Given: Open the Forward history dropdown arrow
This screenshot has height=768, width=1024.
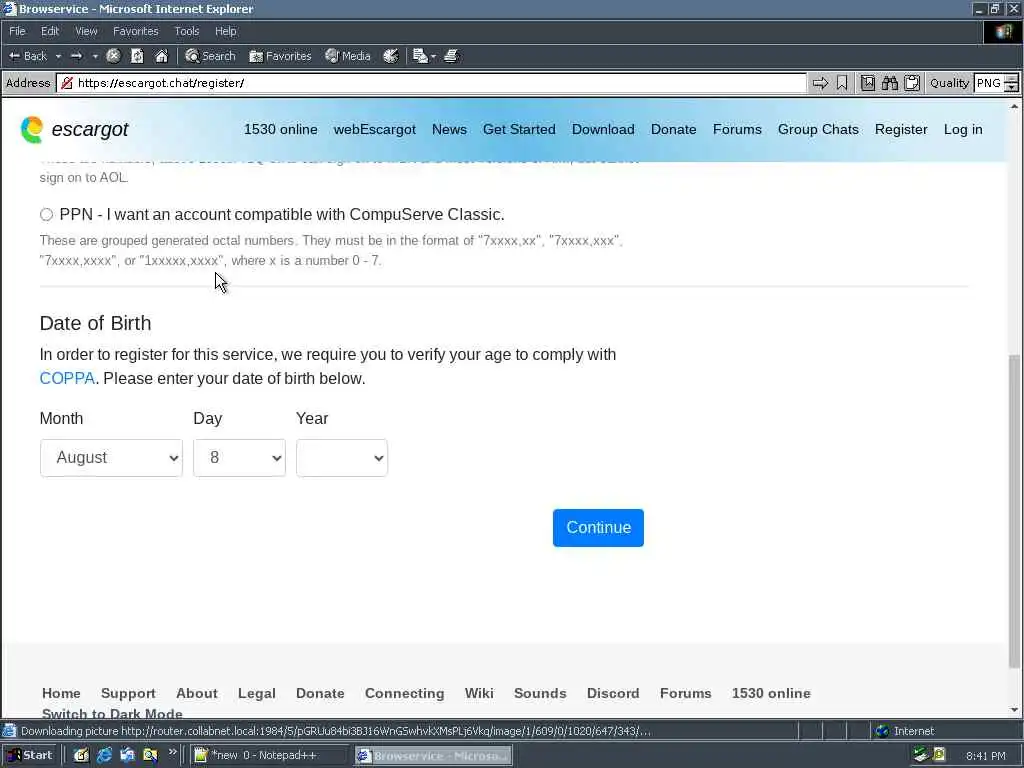Looking at the screenshot, I should point(95,56).
